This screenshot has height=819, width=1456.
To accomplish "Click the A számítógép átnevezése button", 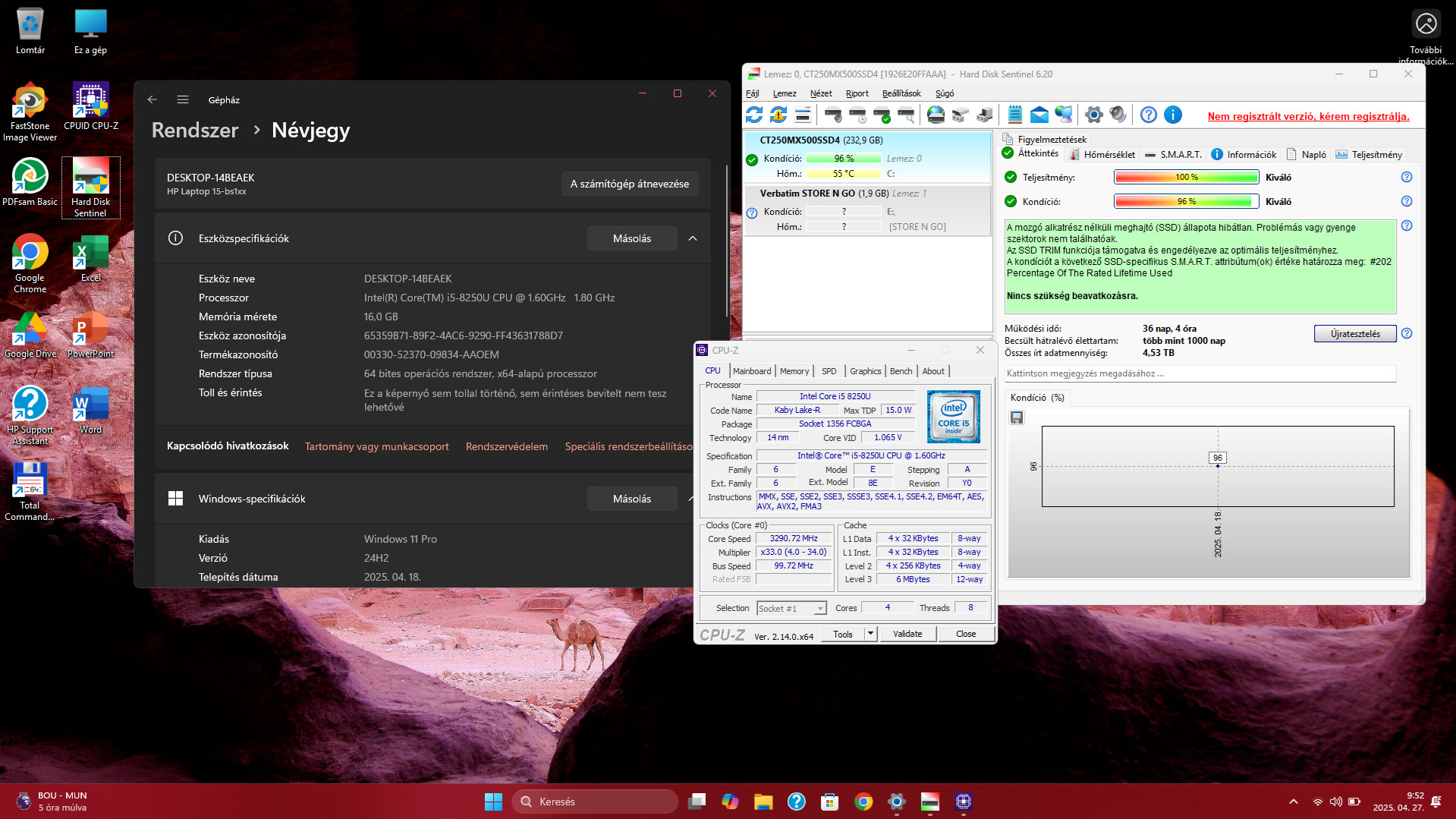I will [629, 184].
